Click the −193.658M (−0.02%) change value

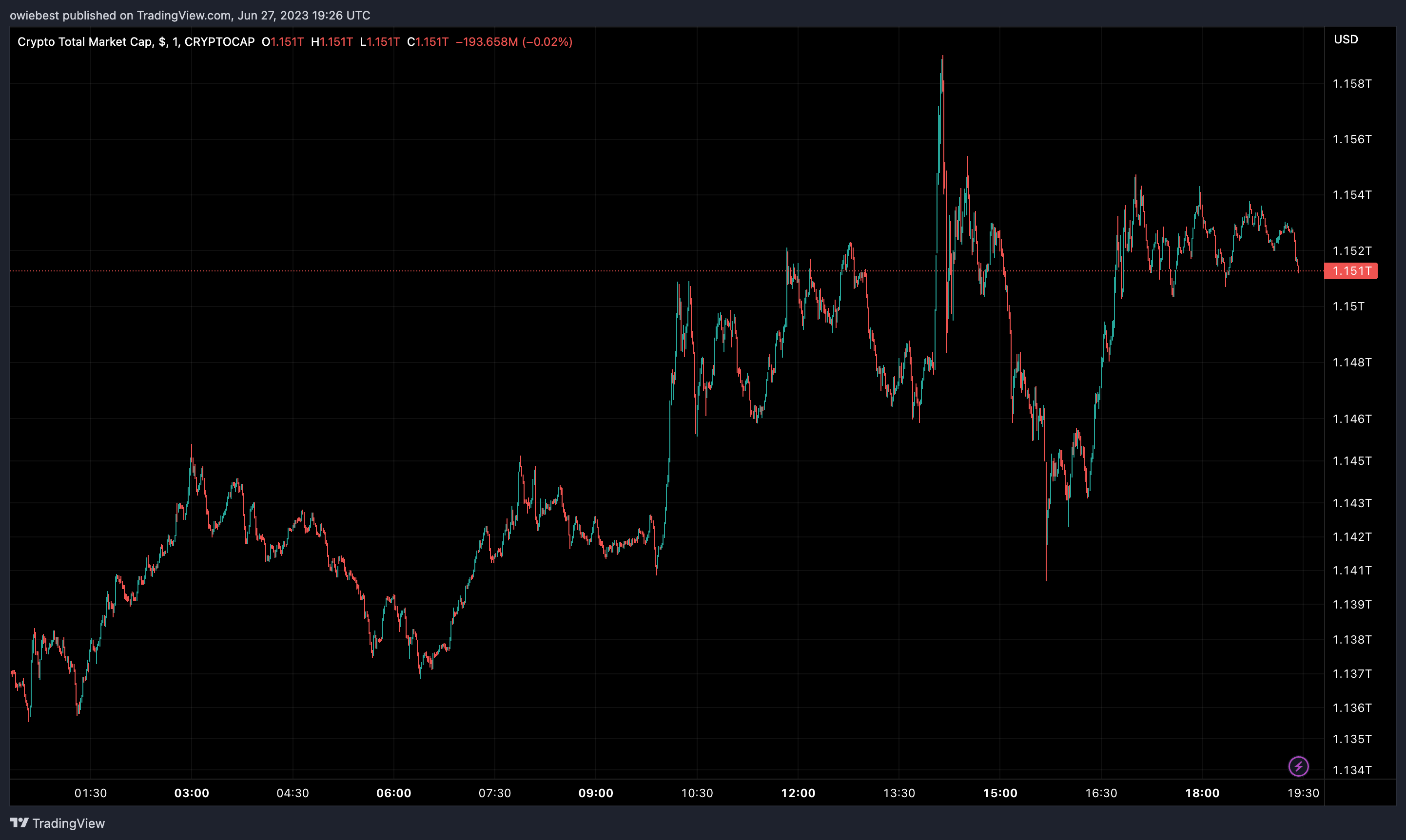[x=514, y=42]
